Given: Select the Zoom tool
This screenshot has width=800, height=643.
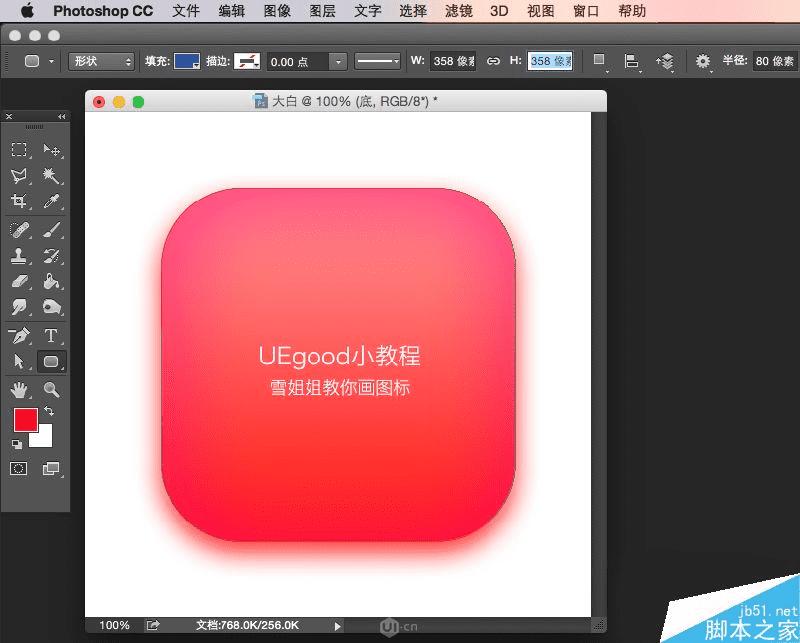Looking at the screenshot, I should click(x=51, y=390).
